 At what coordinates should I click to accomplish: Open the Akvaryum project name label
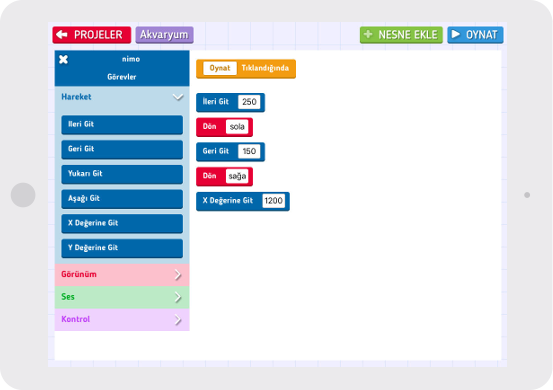[164, 35]
